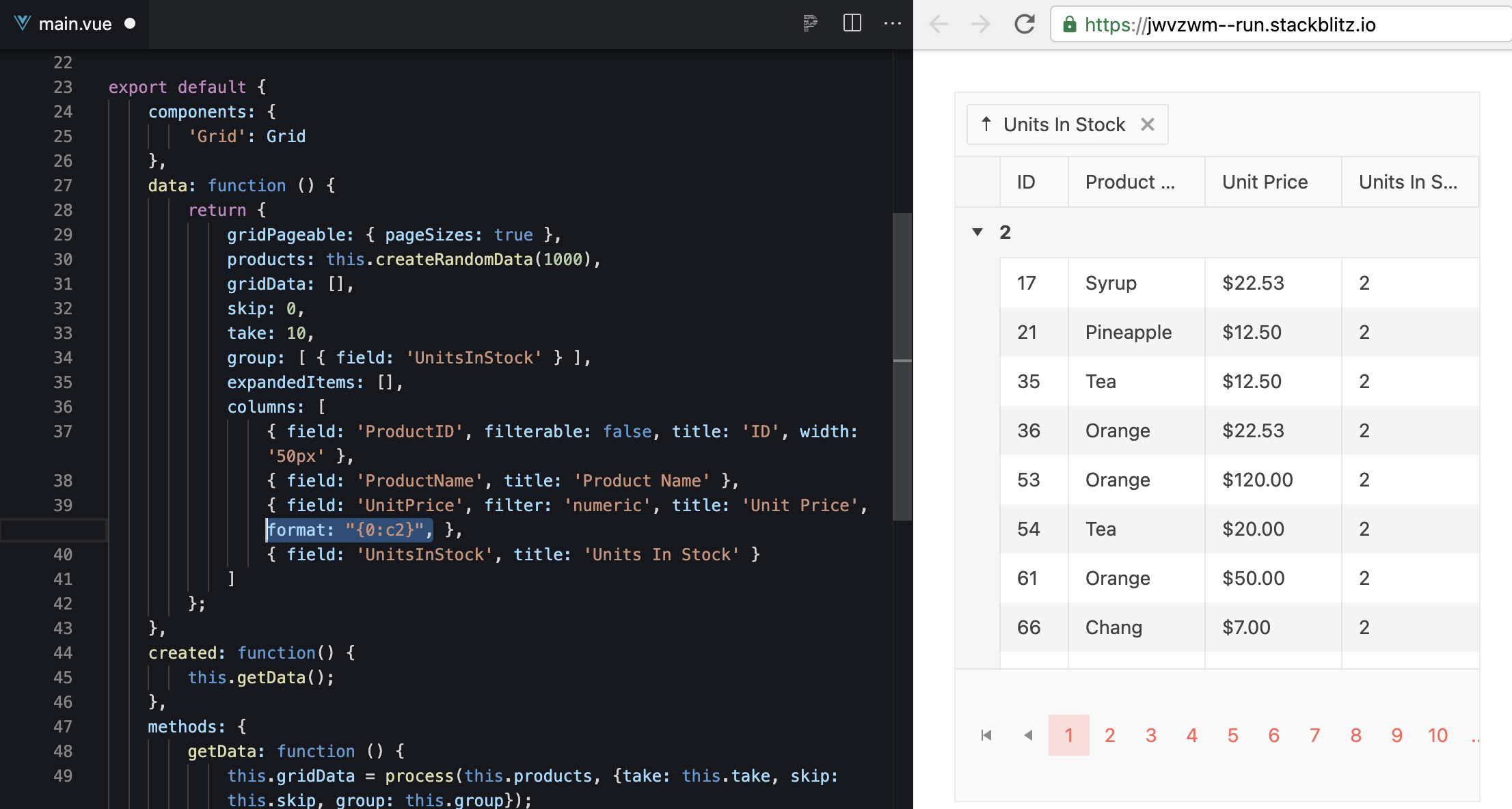Go to first page pager arrow
This screenshot has width=1512, height=809.
pos(986,735)
